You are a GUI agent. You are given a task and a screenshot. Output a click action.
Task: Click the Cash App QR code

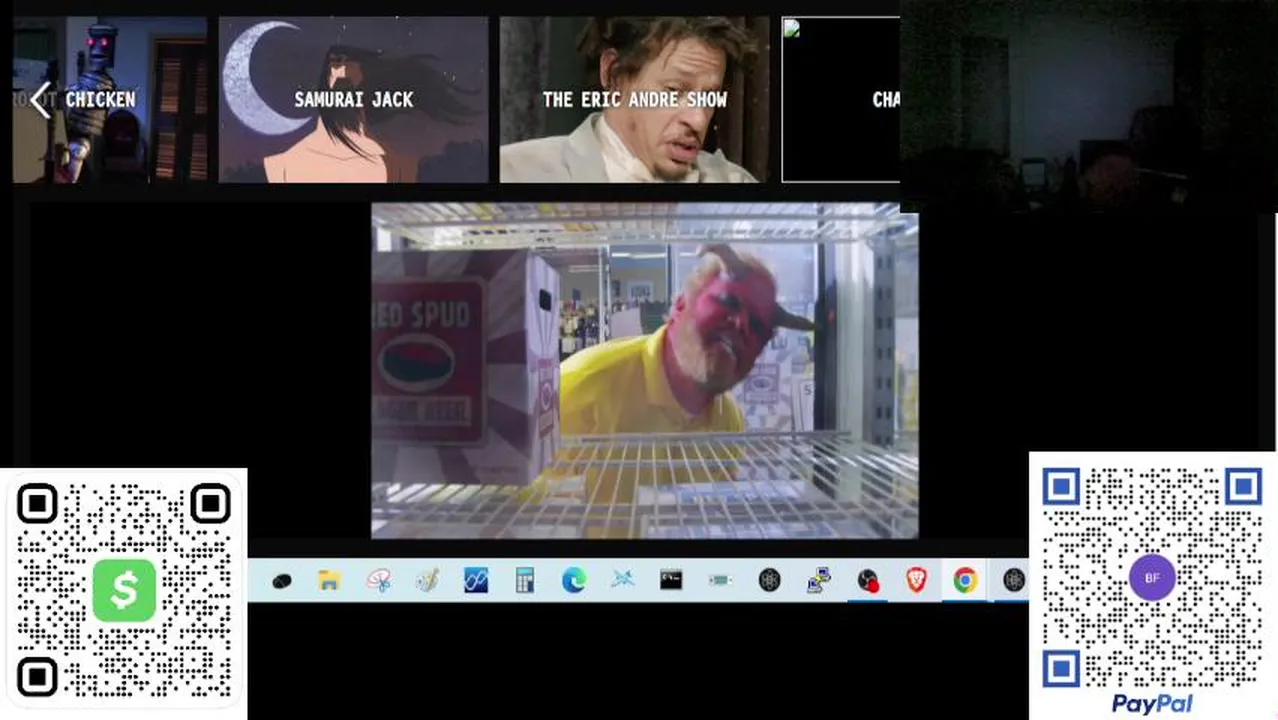click(124, 593)
